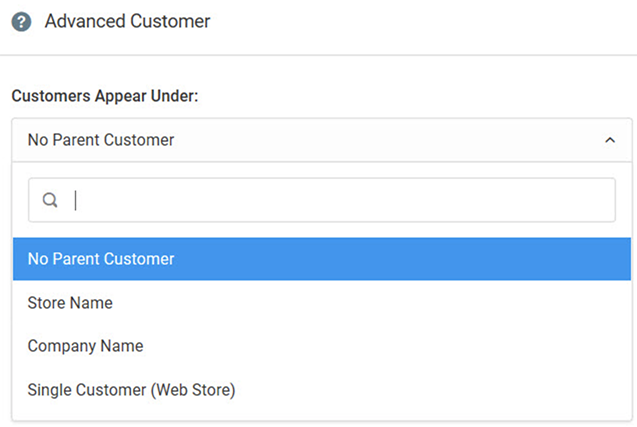Place cursor in the option filter box
Screen dimensions: 637x427
click(340, 201)
